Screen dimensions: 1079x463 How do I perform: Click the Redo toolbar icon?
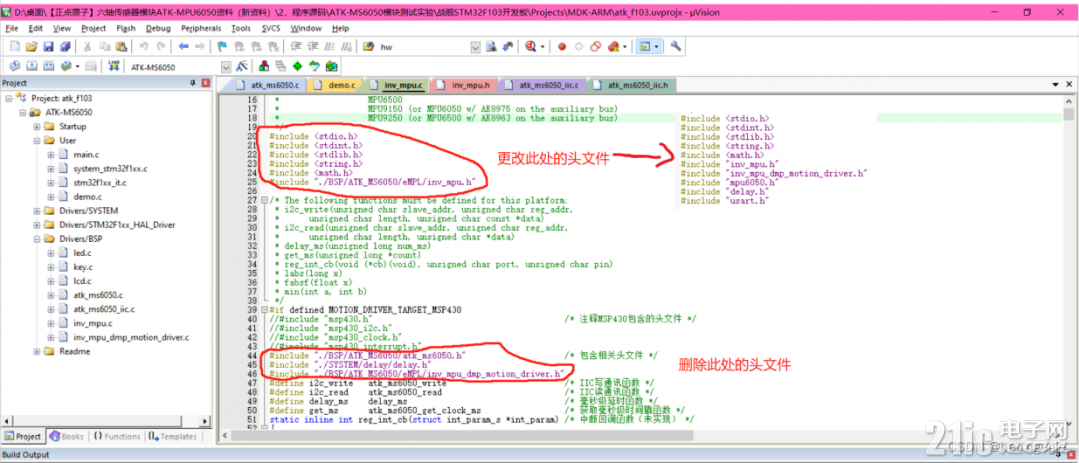[x=160, y=47]
